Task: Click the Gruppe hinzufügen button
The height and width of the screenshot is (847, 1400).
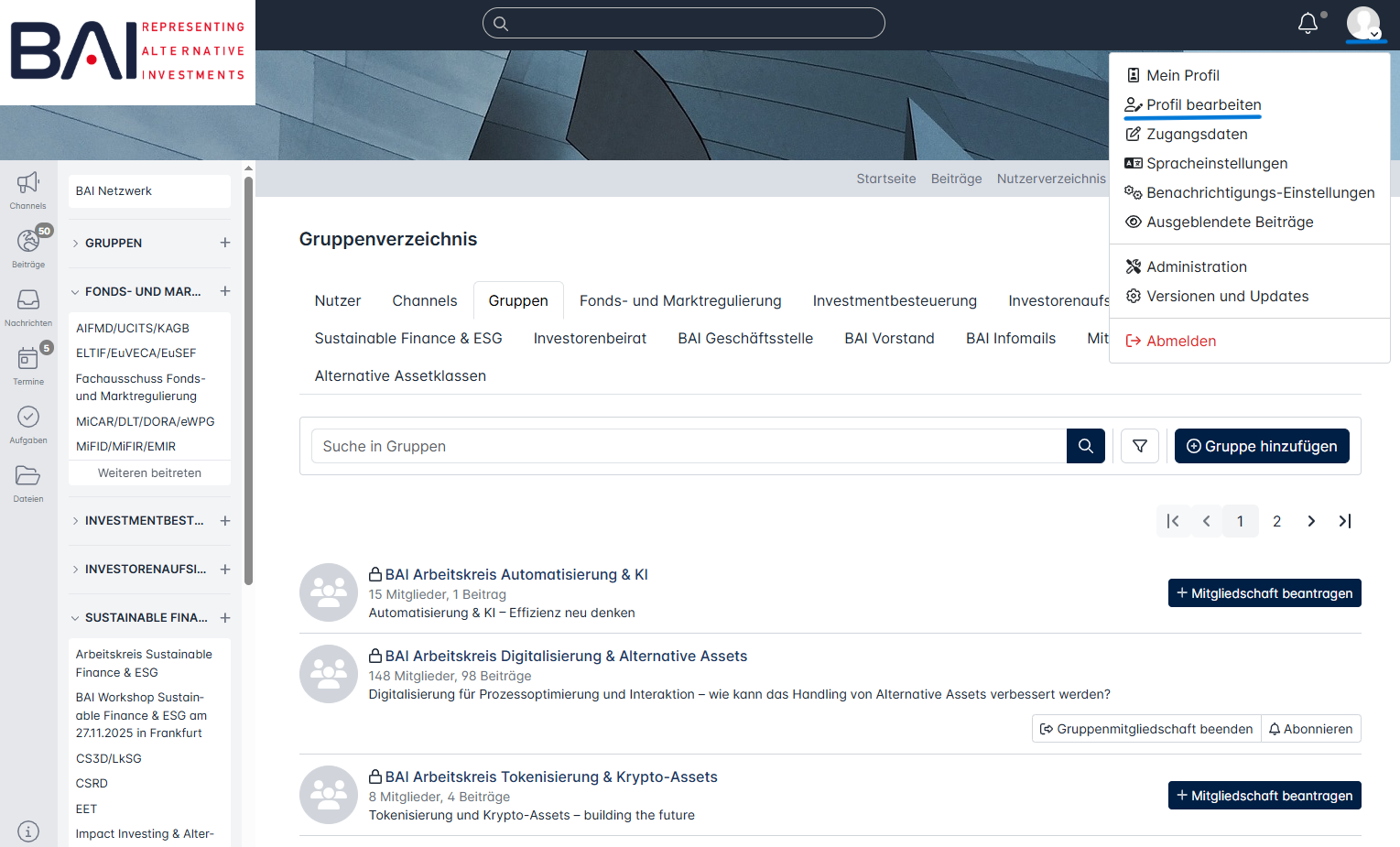Action: coord(1261,446)
